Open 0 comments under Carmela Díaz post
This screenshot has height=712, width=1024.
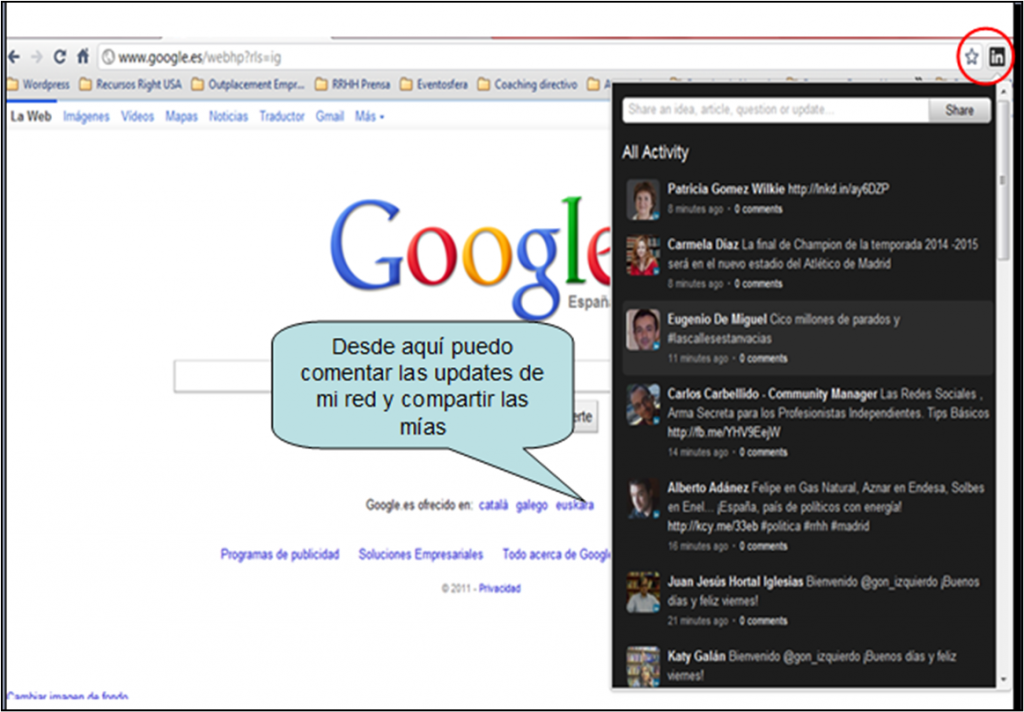coord(758,283)
